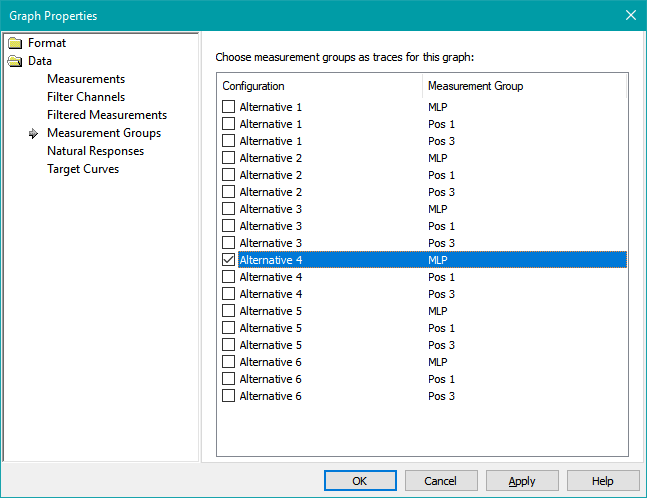This screenshot has height=498, width=647.
Task: Open the Measurements page
Action: click(86, 79)
